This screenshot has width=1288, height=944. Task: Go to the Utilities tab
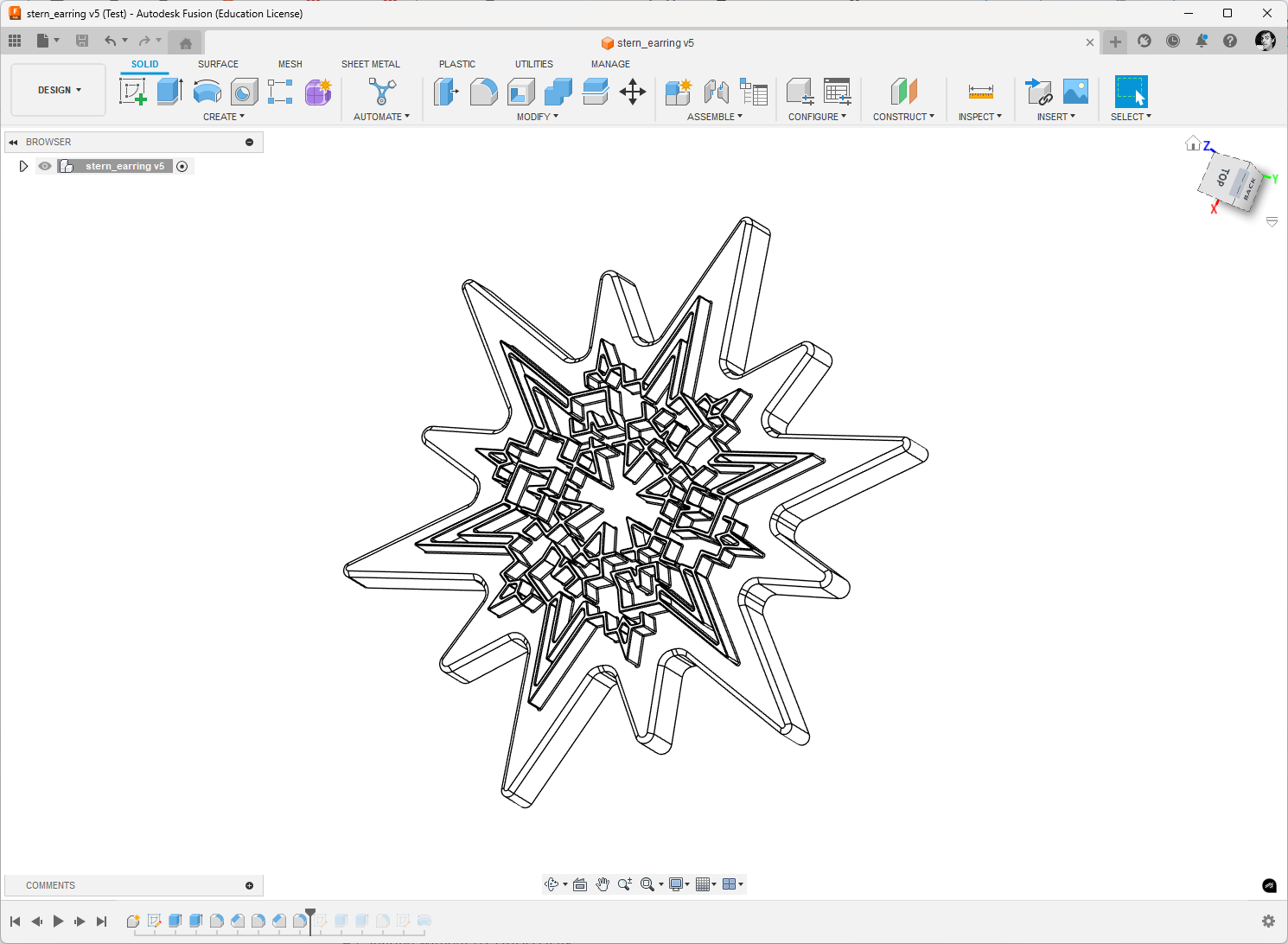534,64
